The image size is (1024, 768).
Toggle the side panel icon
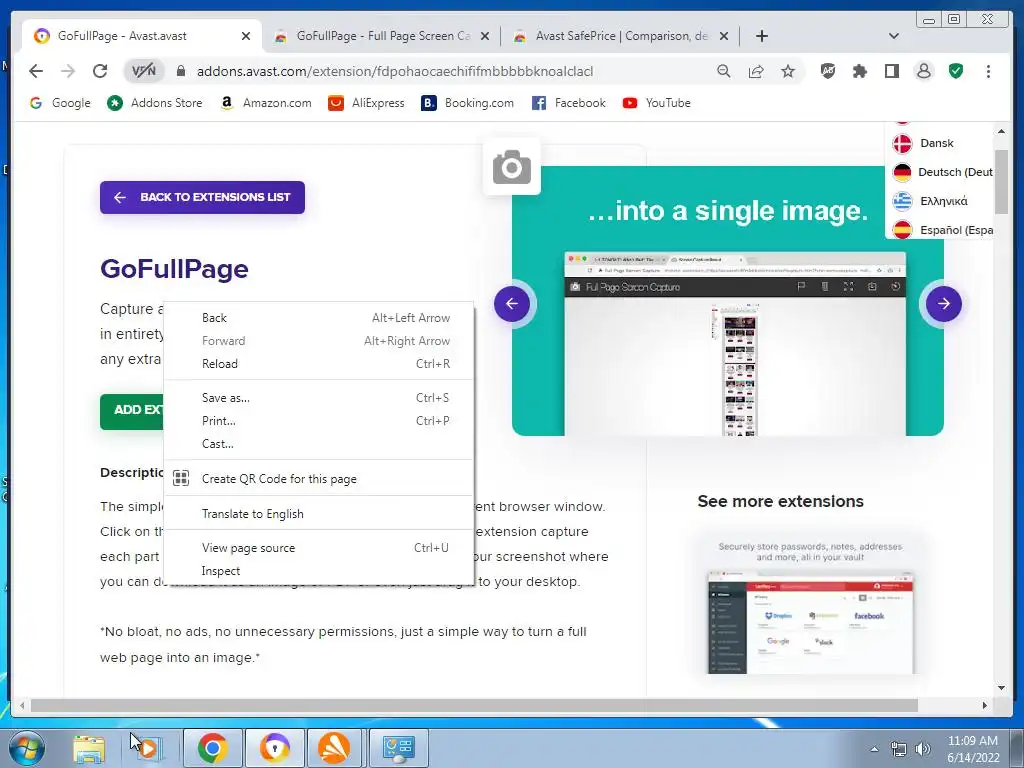click(891, 71)
